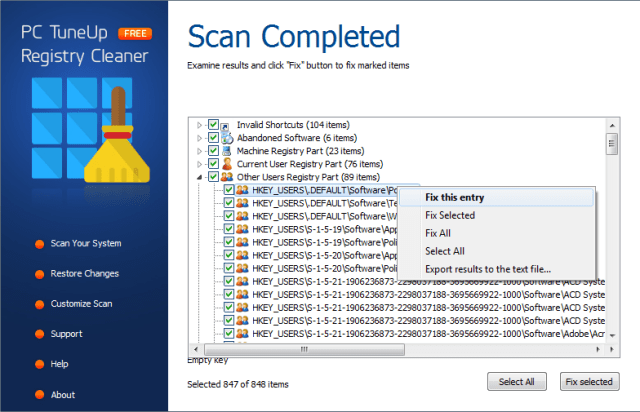This screenshot has height=412, width=640.
Task: Open Scan Your System in sidebar
Action: point(86,243)
